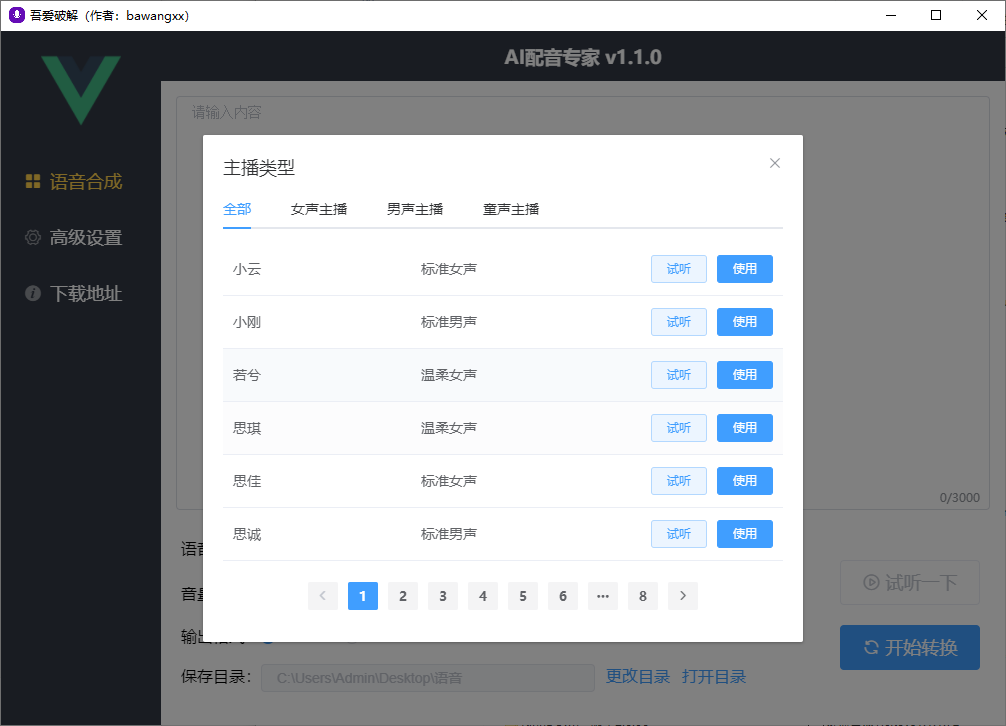Select page 1 in pagination

pos(362,596)
